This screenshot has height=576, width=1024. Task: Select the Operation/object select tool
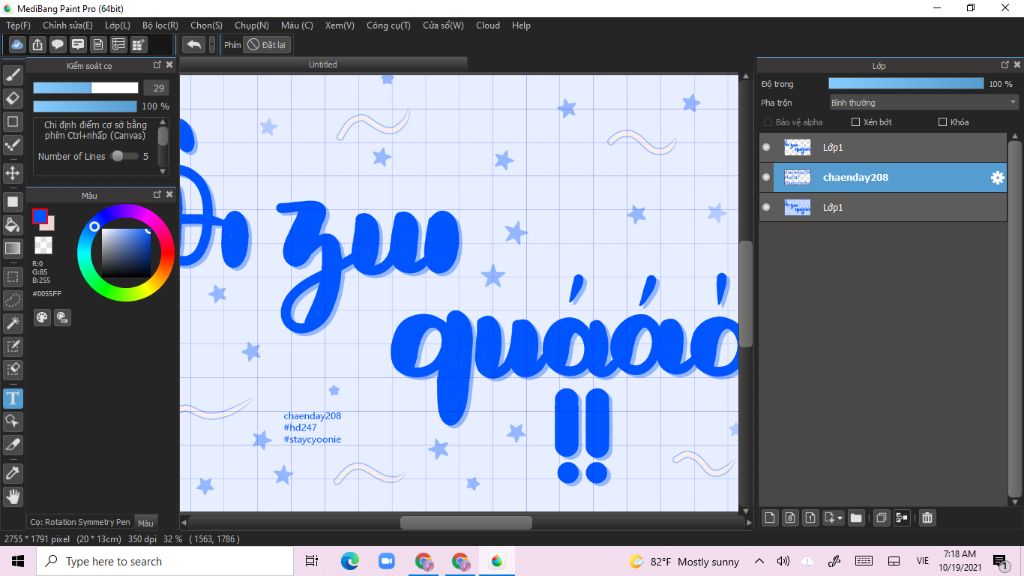click(12, 421)
